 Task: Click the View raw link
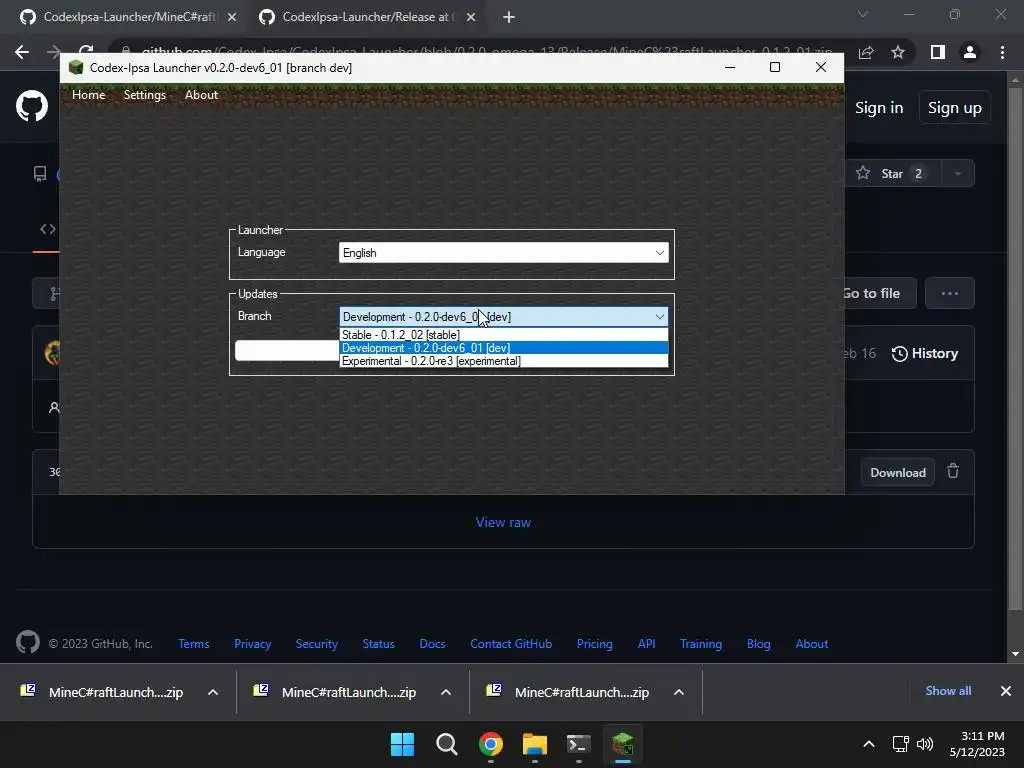click(x=503, y=522)
